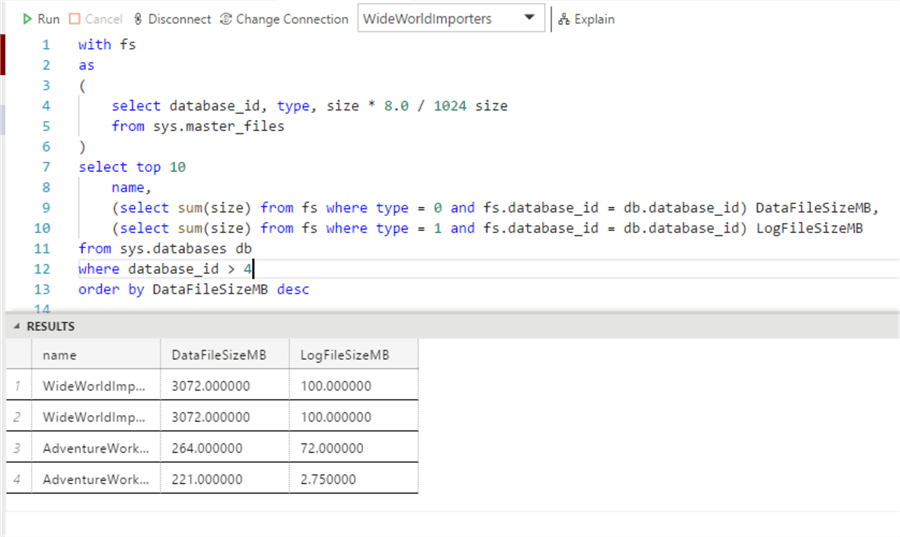The width and height of the screenshot is (900, 537).
Task: Open Change Connection dialog
Action: pyautogui.click(x=285, y=19)
